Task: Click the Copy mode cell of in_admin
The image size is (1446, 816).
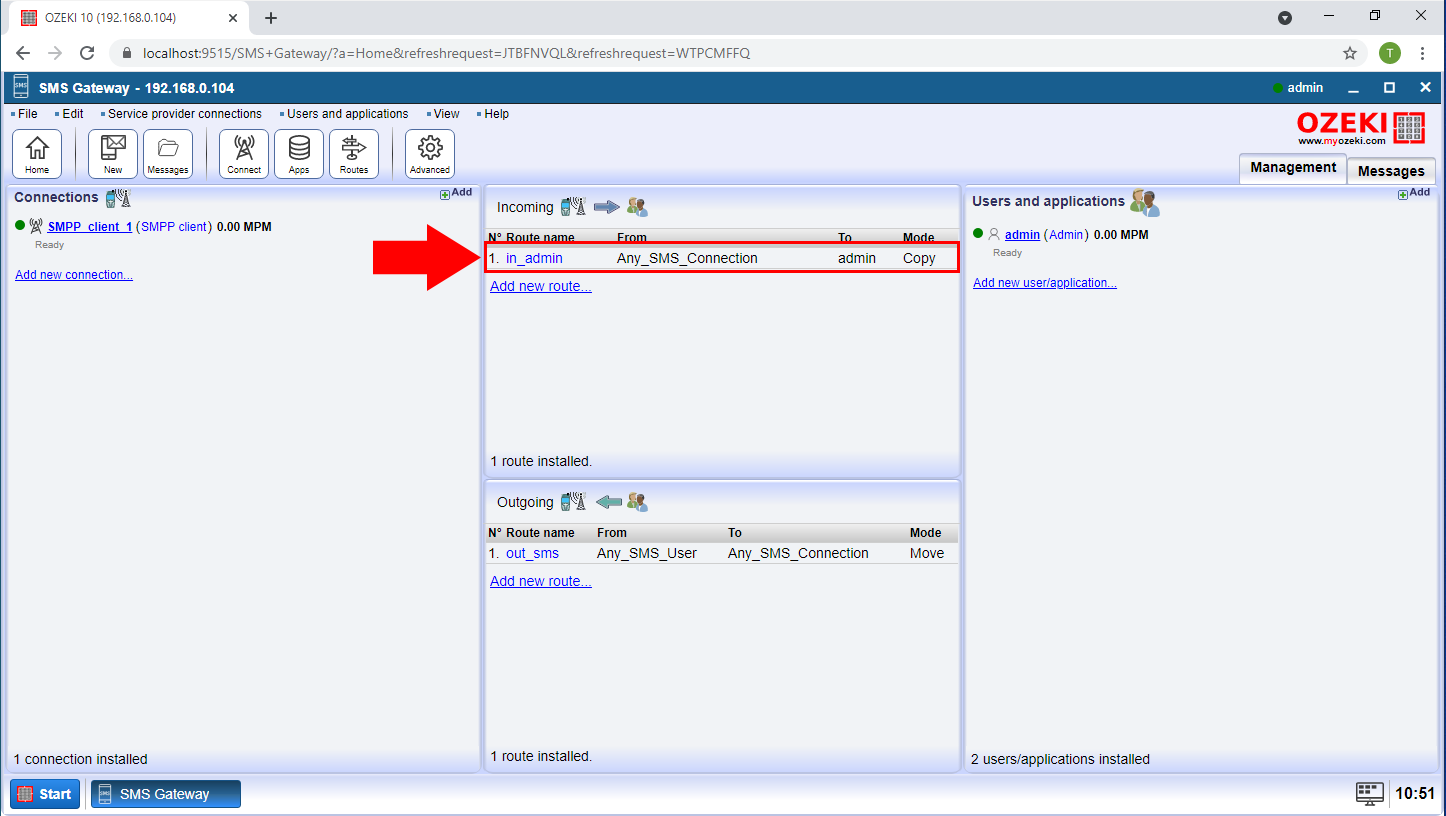Action: pos(919,258)
